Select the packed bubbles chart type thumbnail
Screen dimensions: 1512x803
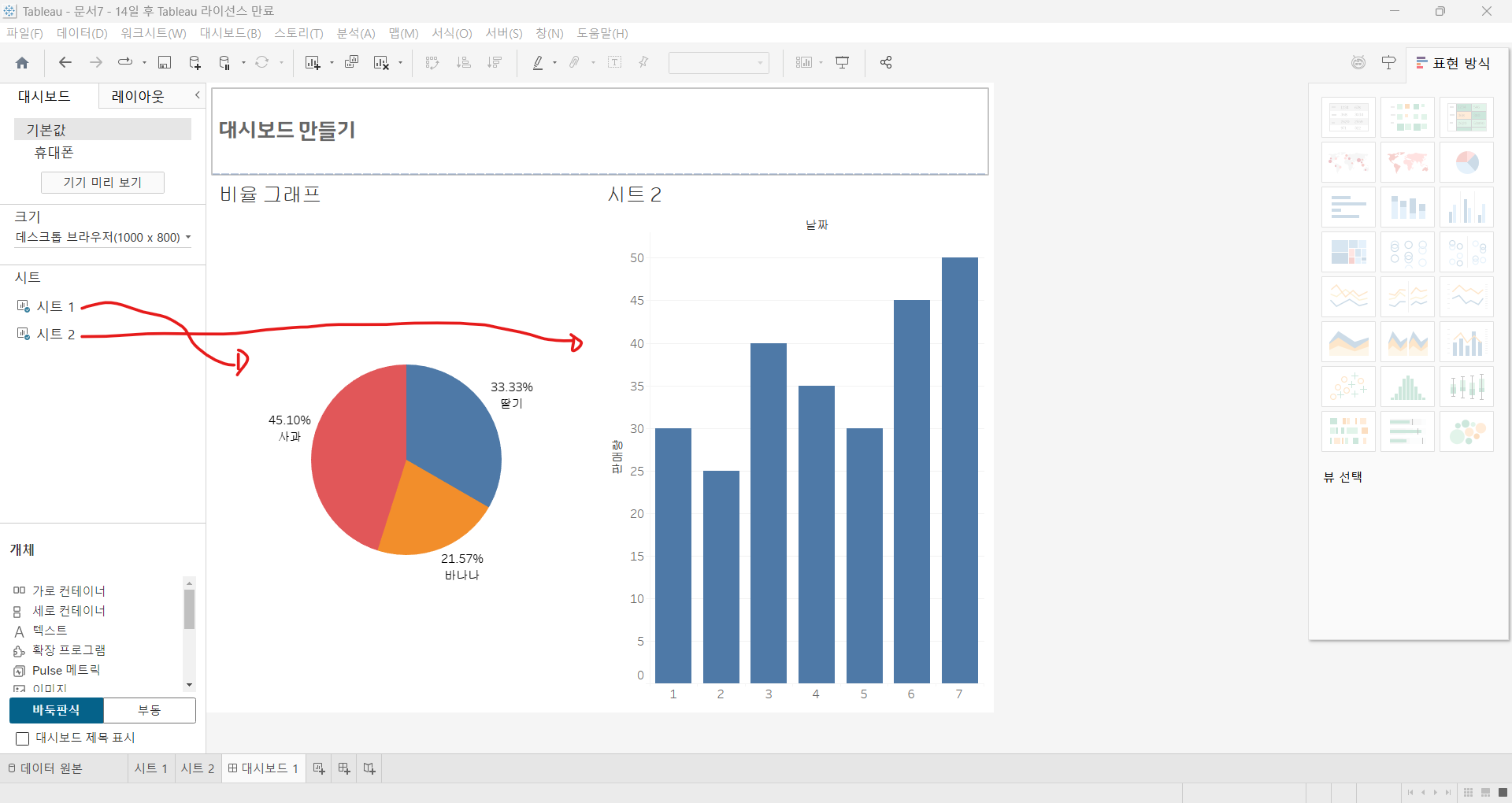(x=1466, y=431)
